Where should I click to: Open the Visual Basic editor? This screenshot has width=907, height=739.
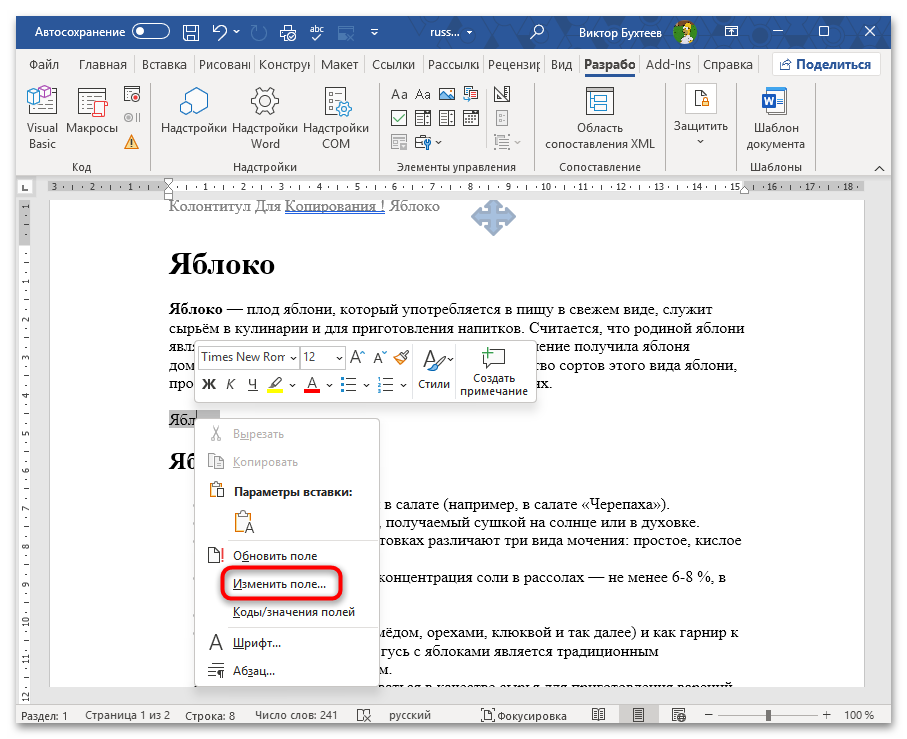click(42, 119)
